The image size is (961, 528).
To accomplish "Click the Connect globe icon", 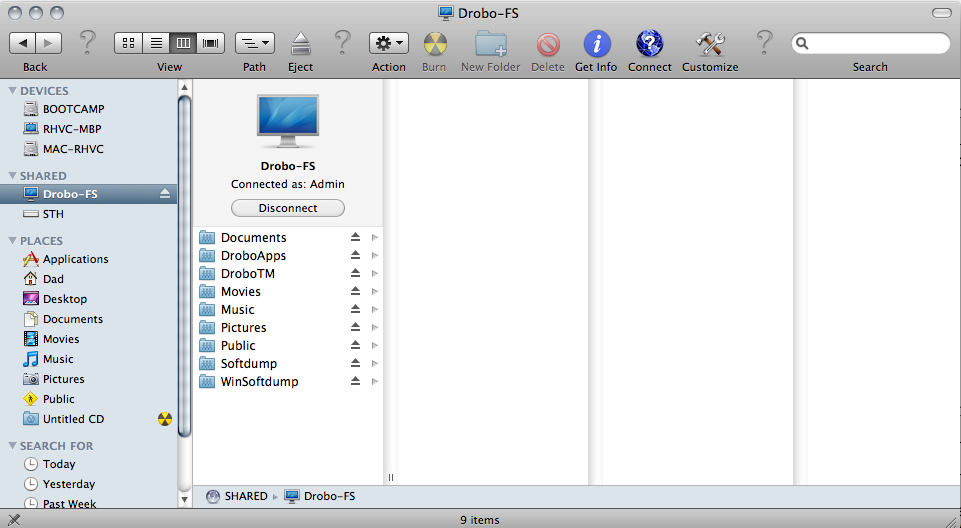I will 650,44.
